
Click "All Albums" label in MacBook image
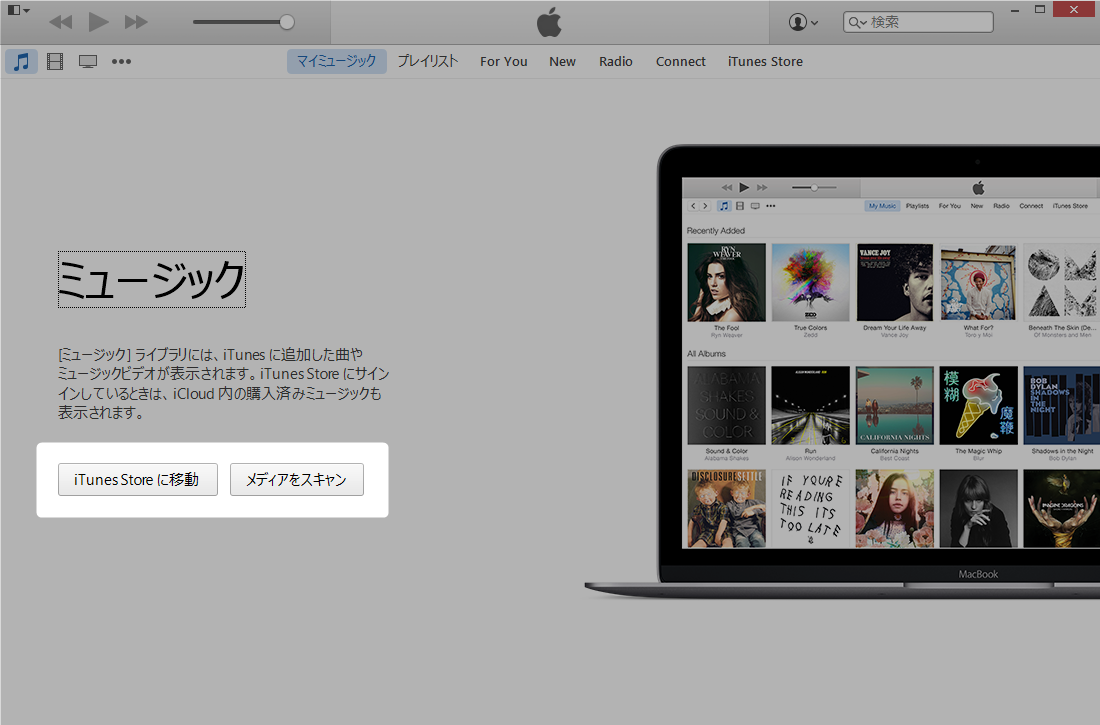click(706, 354)
